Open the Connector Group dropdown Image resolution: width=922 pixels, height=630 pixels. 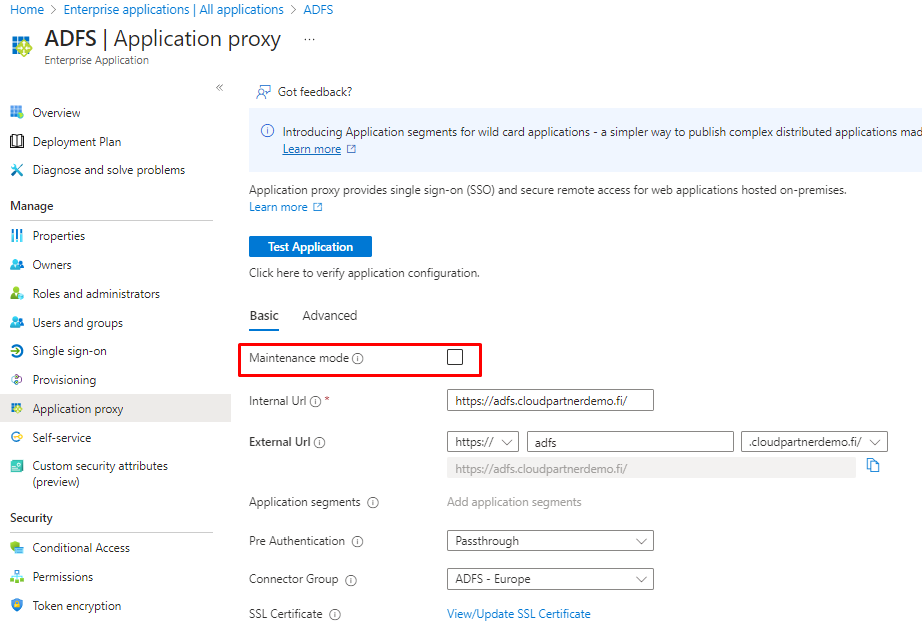click(x=549, y=579)
